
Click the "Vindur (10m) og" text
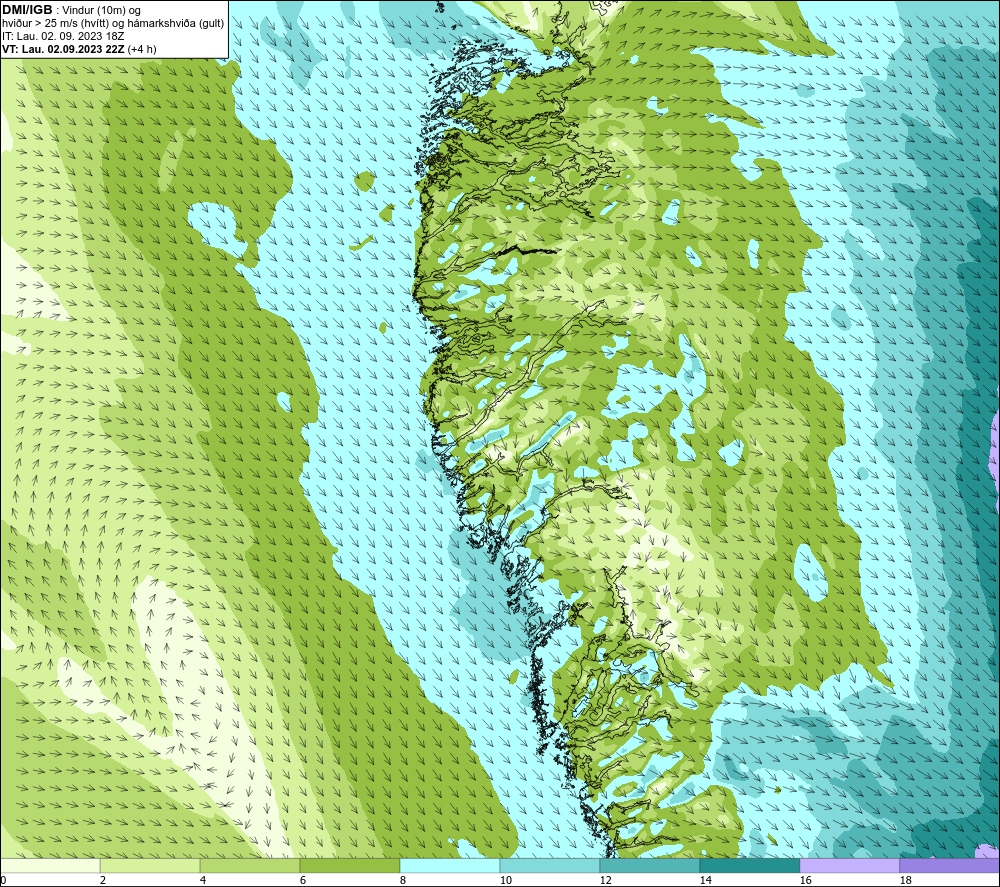point(101,11)
